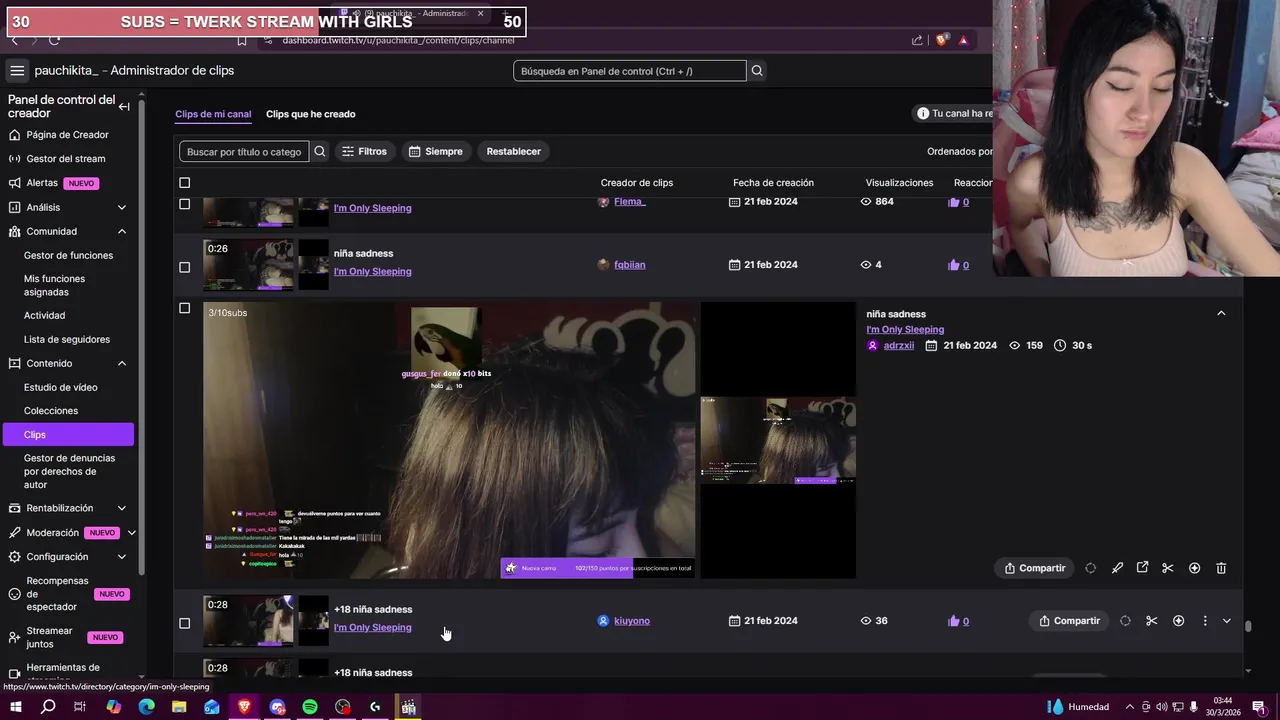Click thumbs-up reactions on fqbiian's clip
This screenshot has height=720, width=1280.
958,265
